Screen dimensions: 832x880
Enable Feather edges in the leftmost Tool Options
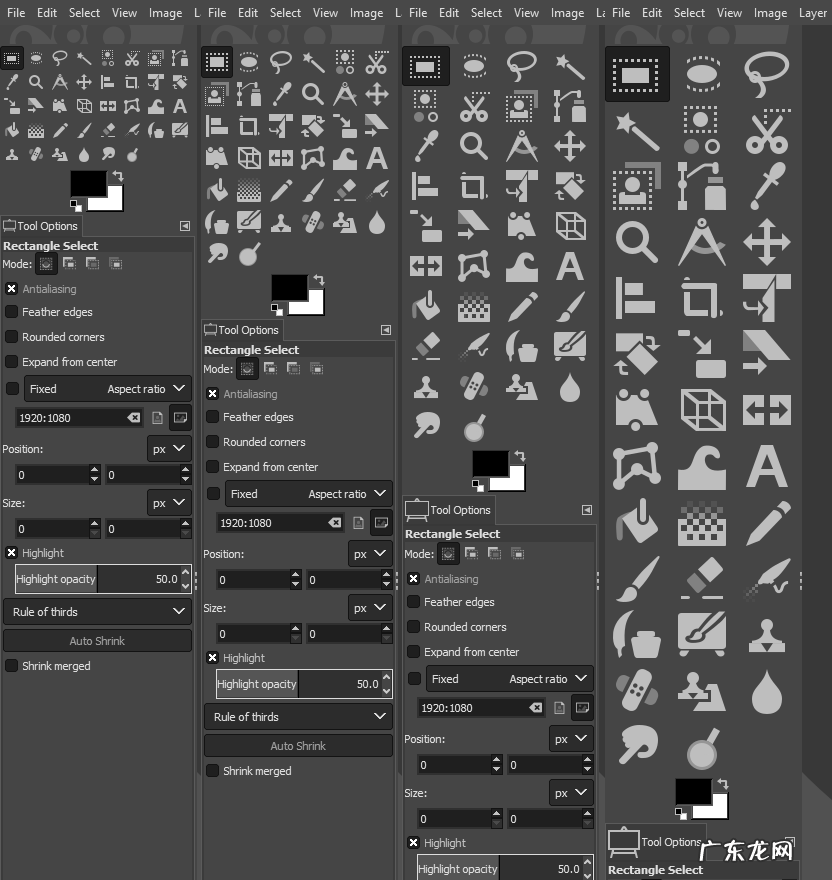pyautogui.click(x=12, y=312)
